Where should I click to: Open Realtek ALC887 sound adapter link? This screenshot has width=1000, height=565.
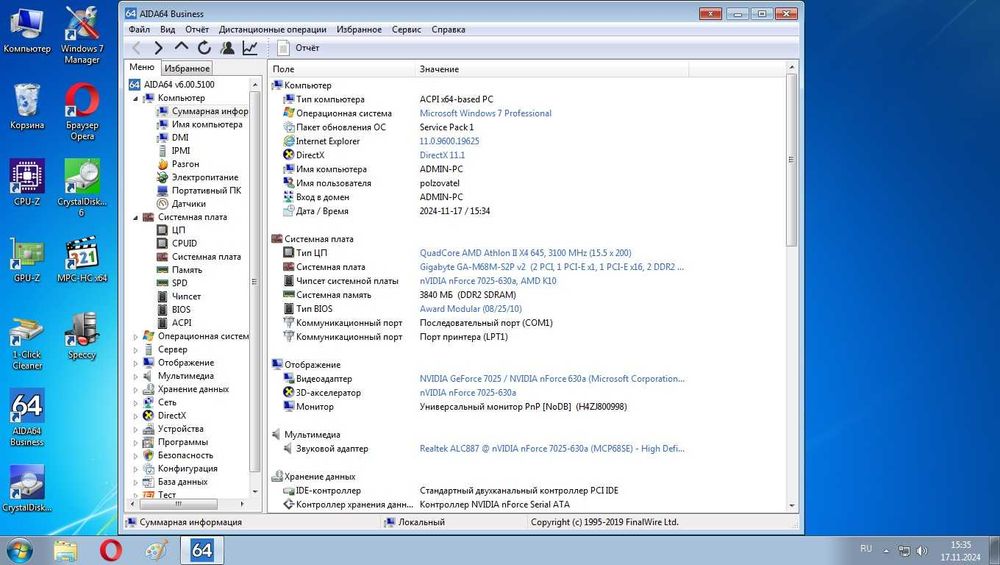click(x=552, y=448)
